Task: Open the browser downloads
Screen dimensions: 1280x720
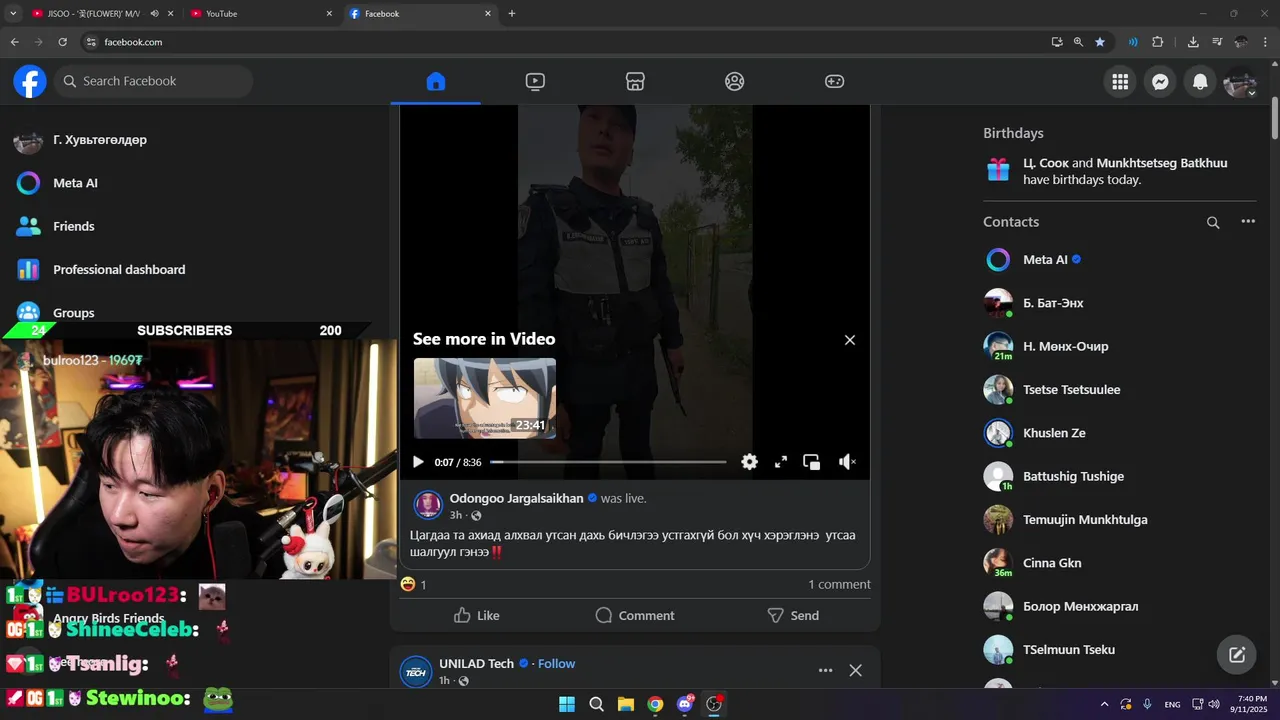Action: pos(1193,42)
